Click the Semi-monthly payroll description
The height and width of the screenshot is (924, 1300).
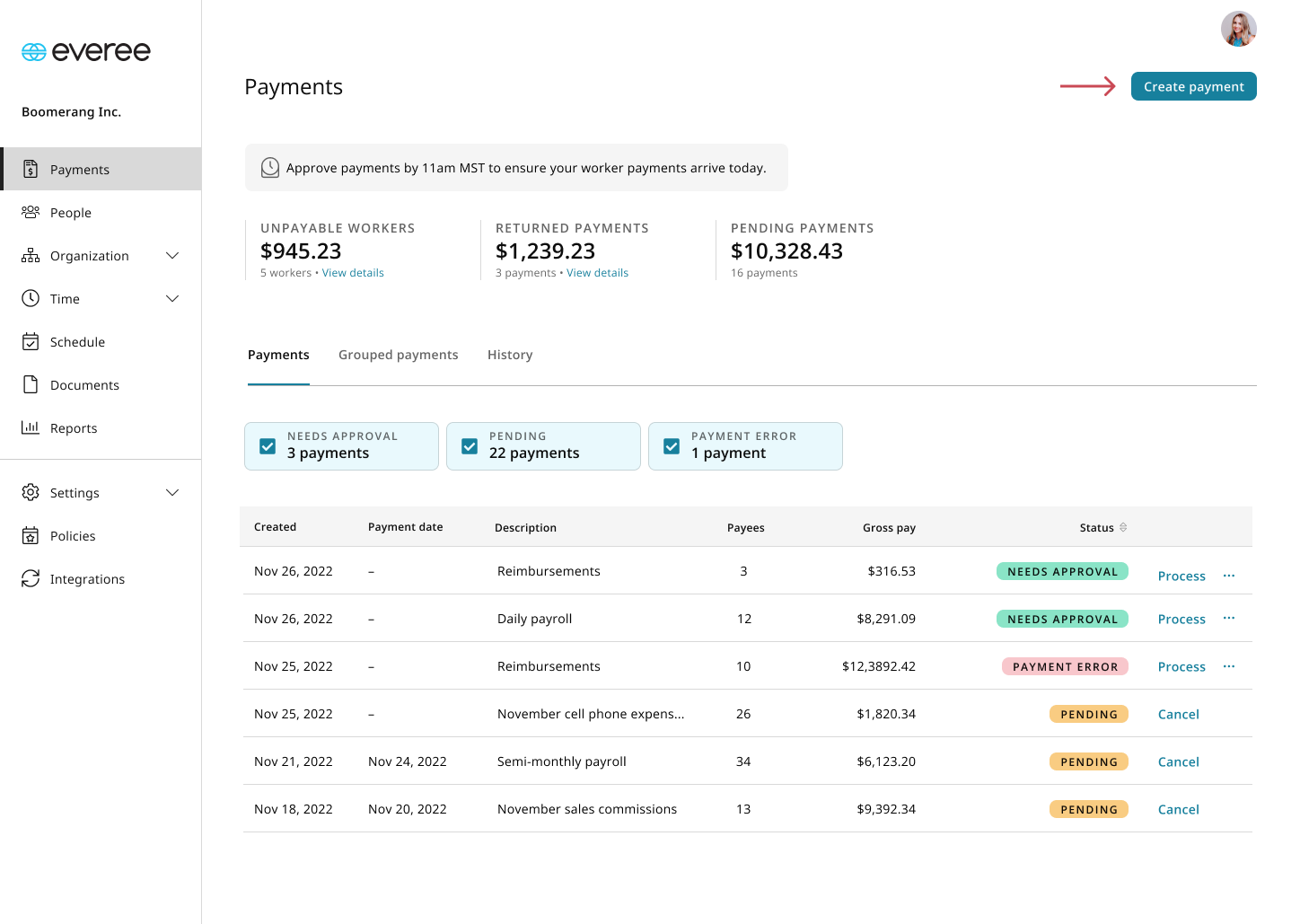coord(562,761)
